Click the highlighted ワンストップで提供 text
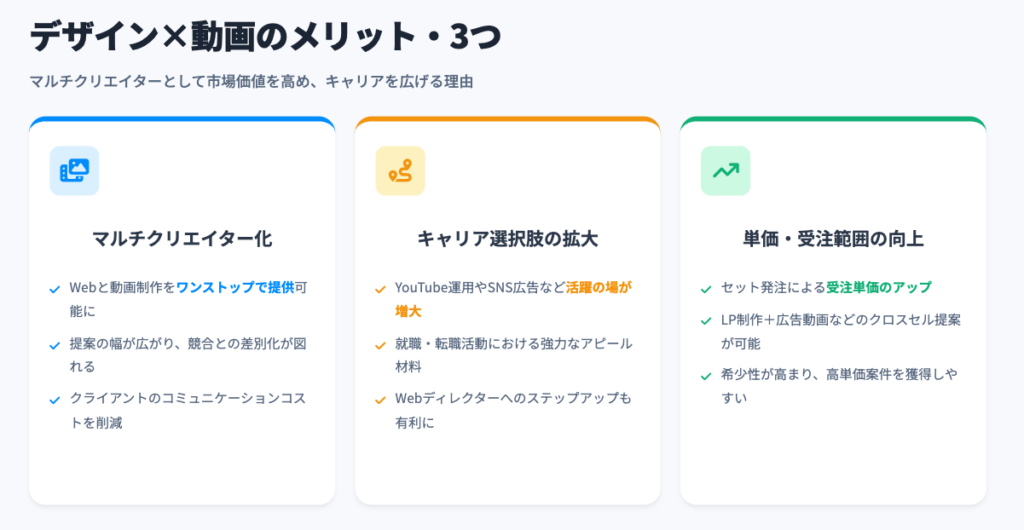 click(235, 288)
